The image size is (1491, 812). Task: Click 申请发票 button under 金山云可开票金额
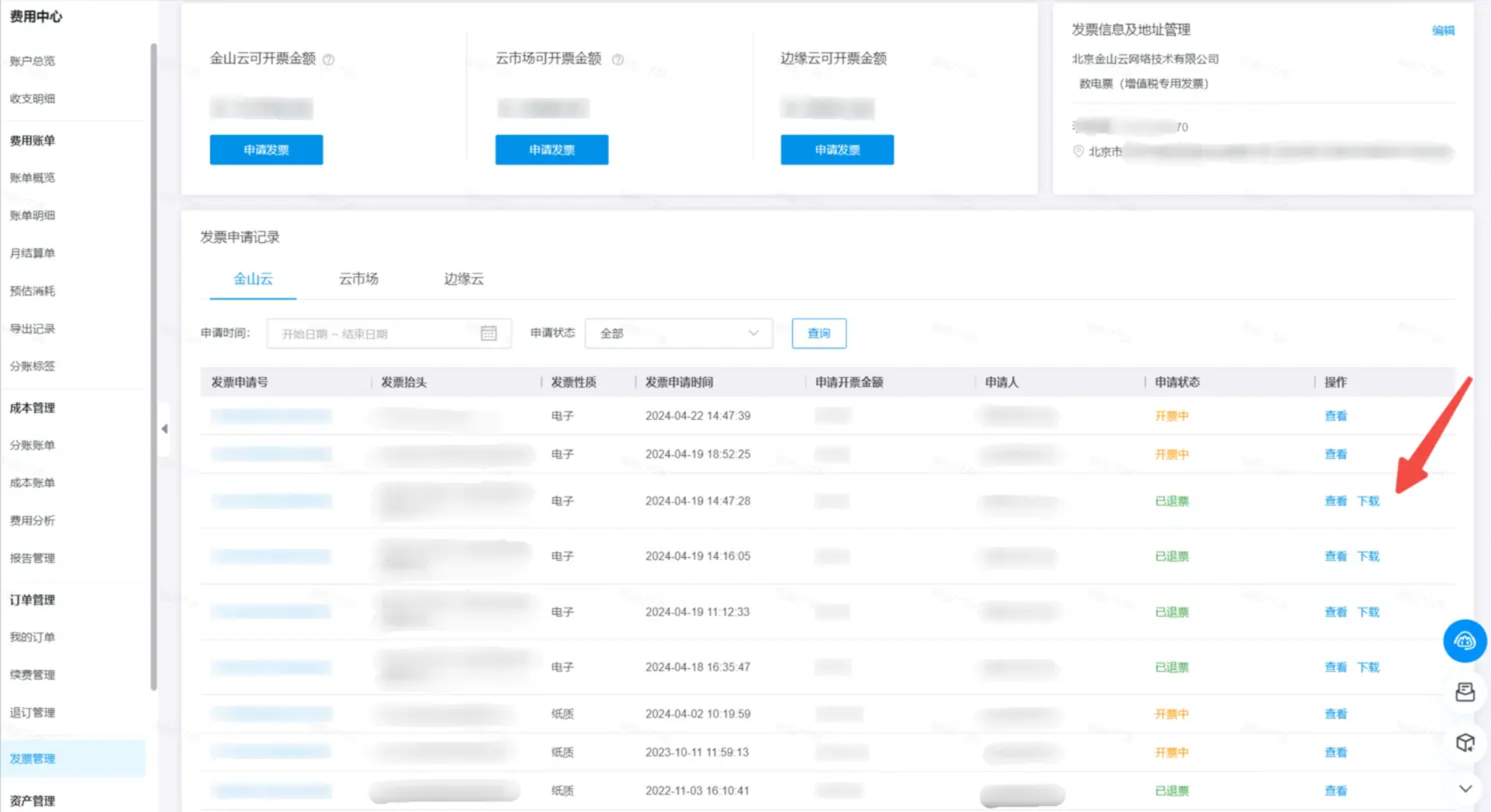266,150
